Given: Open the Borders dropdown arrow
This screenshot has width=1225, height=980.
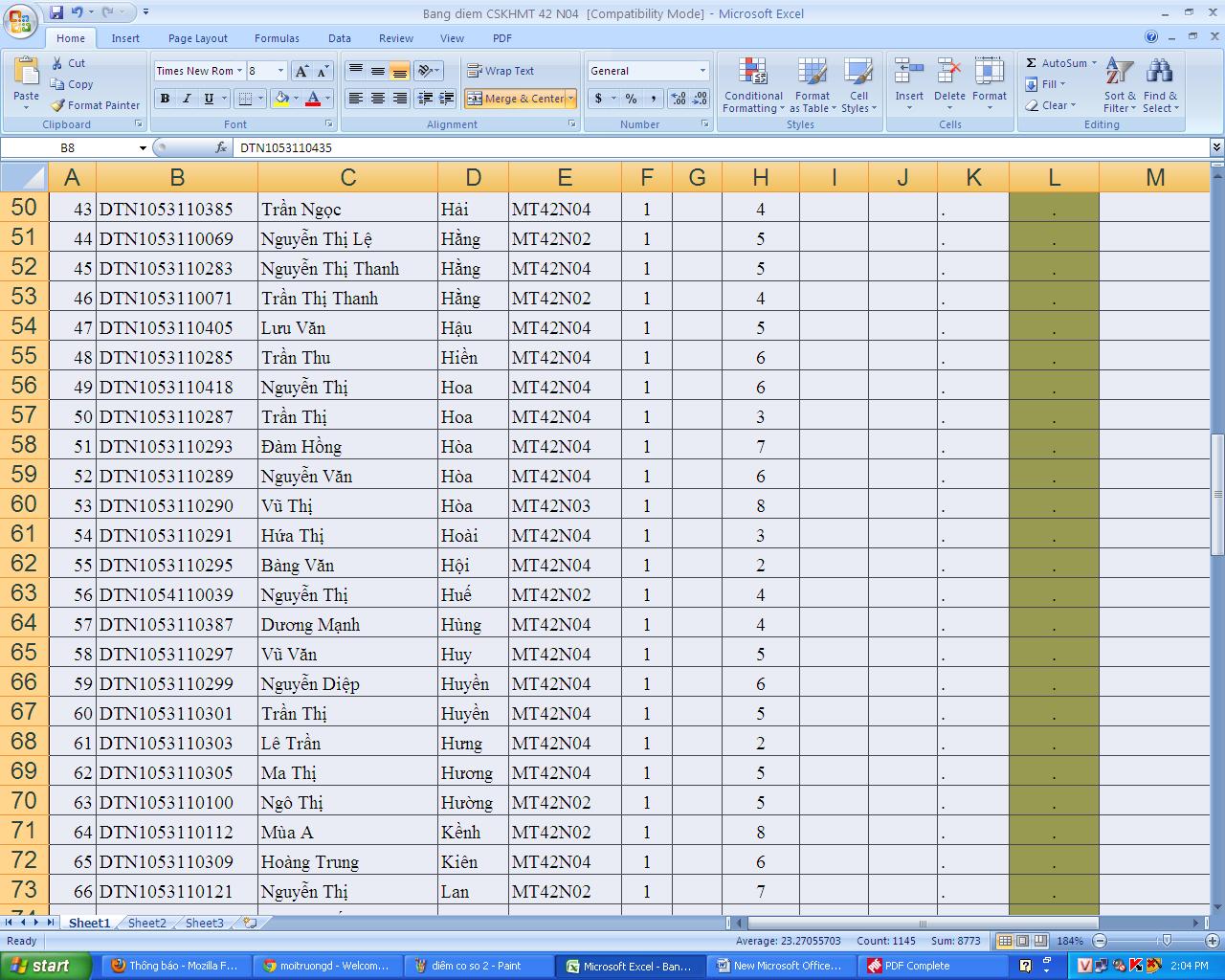Looking at the screenshot, I should pyautogui.click(x=261, y=99).
